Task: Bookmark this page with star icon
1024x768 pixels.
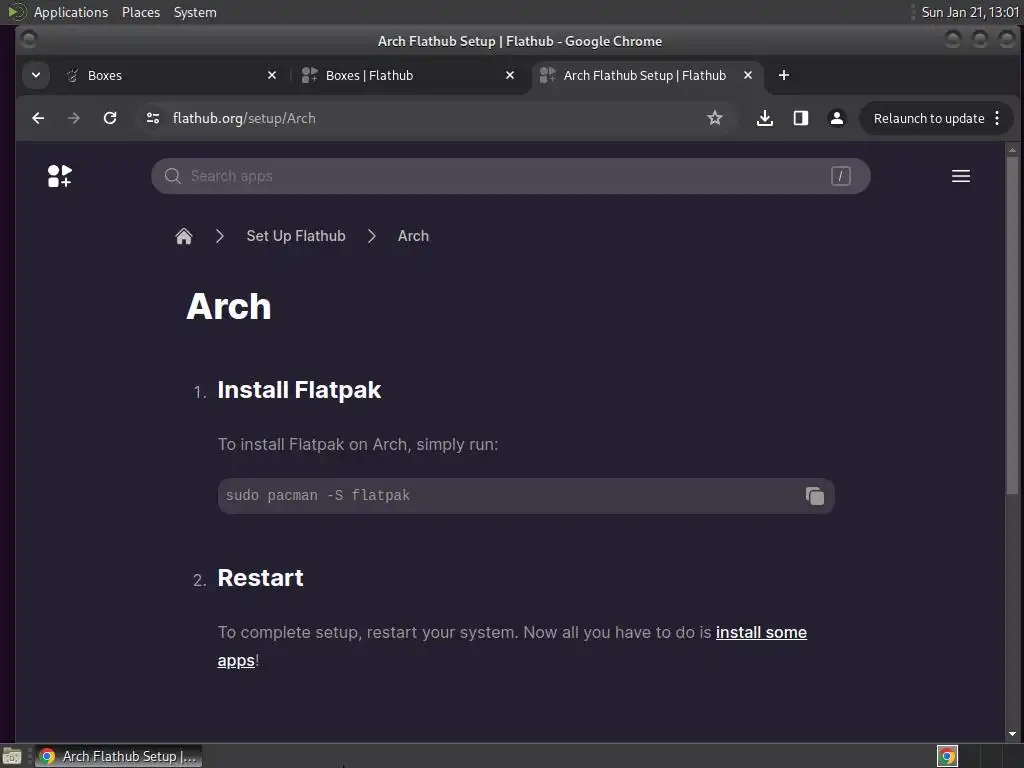Action: [714, 118]
